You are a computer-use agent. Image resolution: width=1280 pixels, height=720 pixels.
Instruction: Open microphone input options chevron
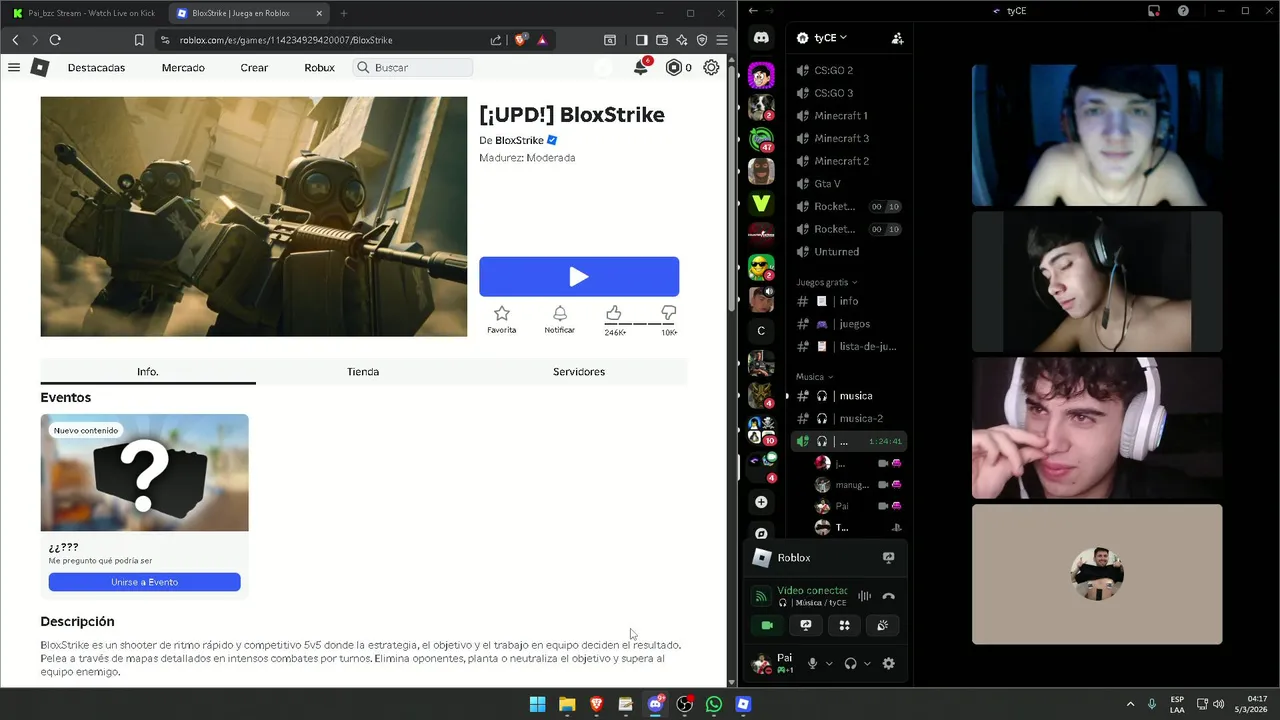click(x=829, y=663)
